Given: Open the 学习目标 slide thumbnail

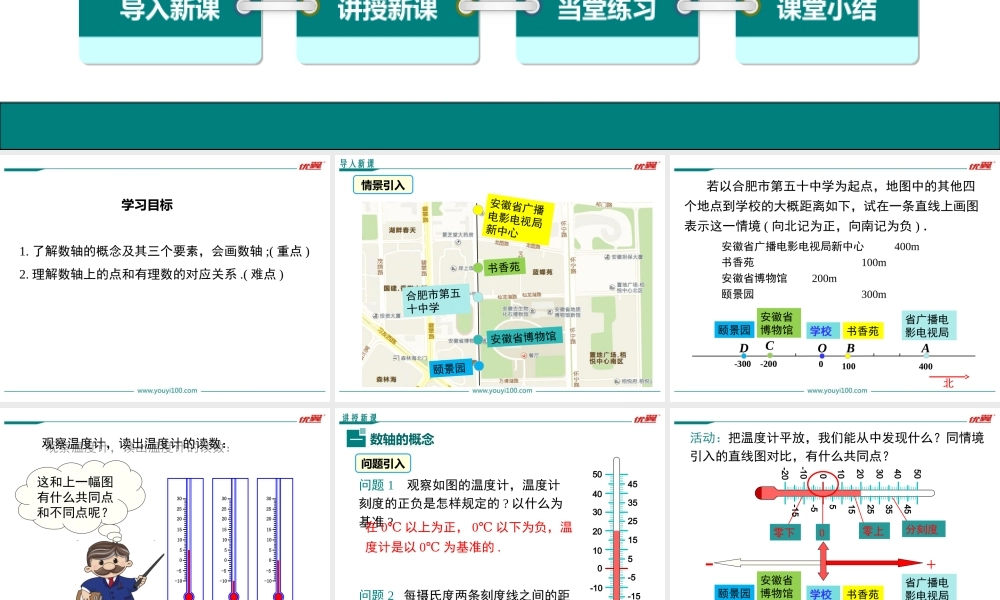Looking at the screenshot, I should pos(165,278).
